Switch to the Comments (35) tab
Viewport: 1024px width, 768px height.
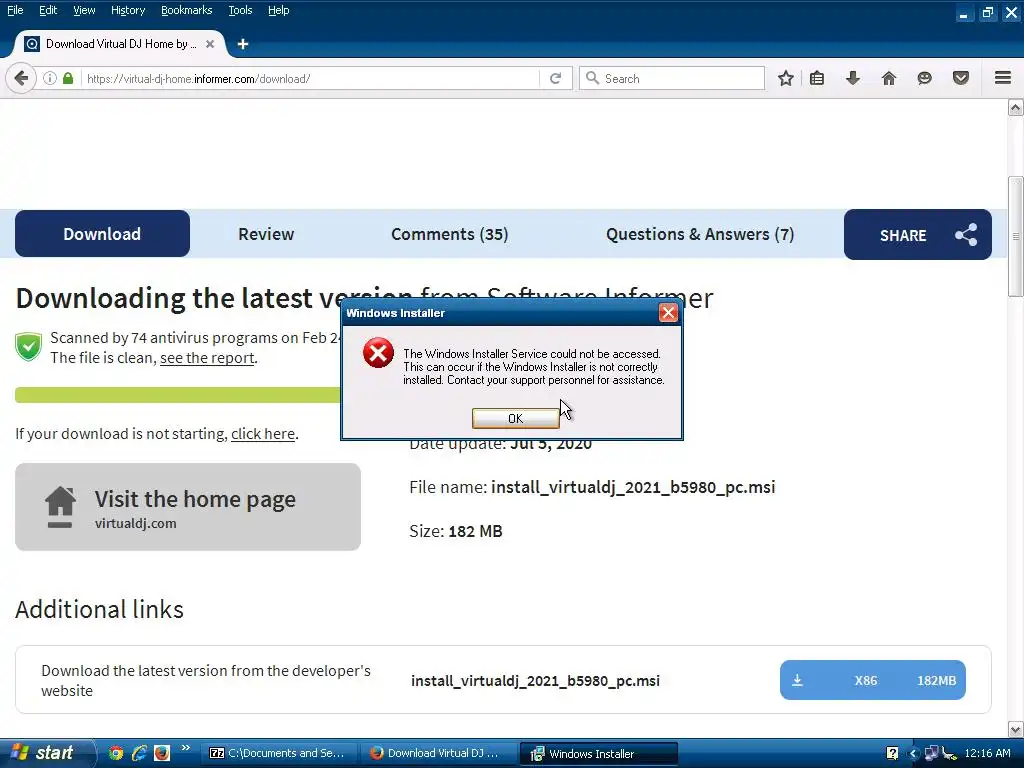click(x=449, y=234)
